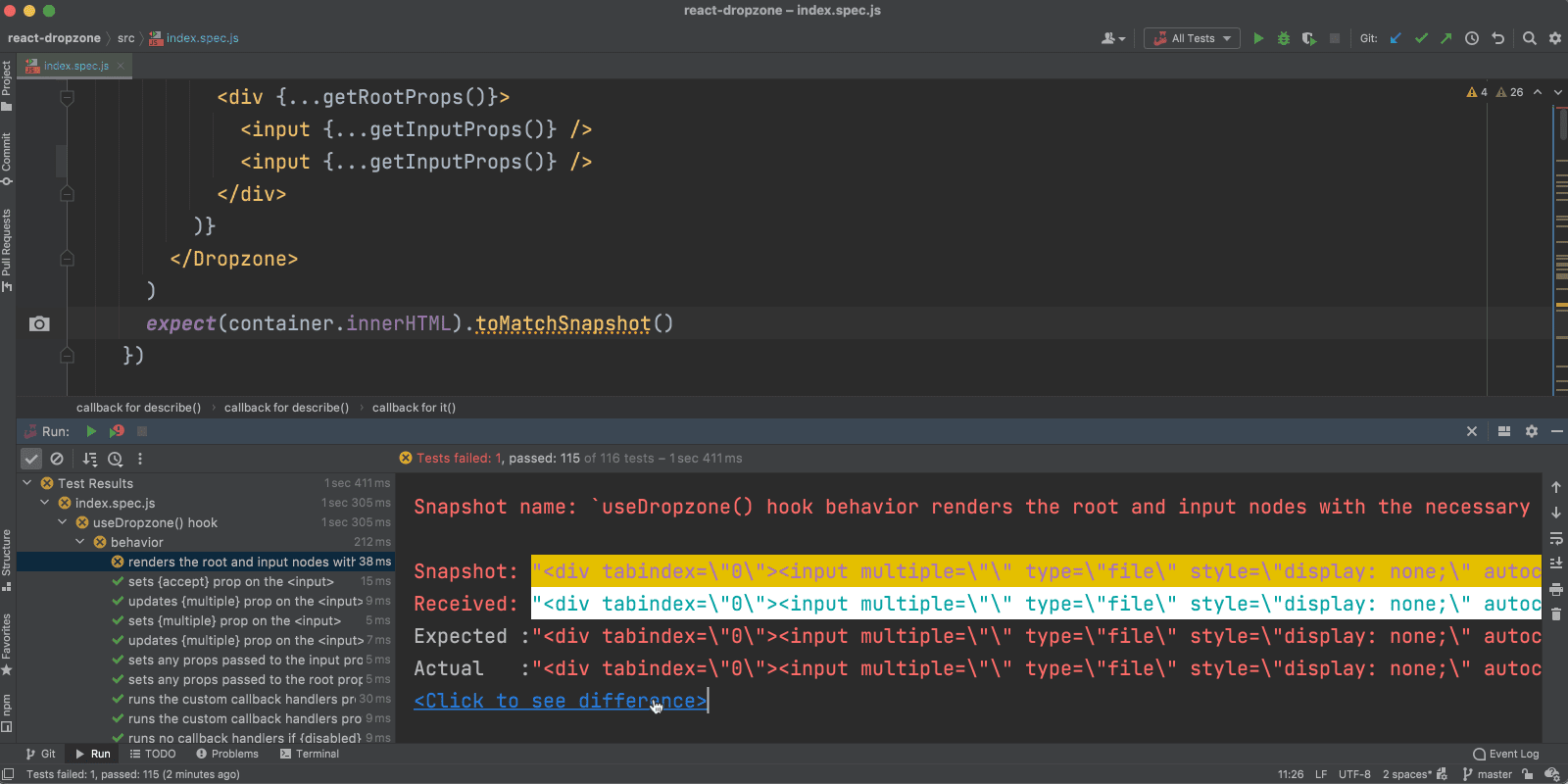Select the failed 'renders the root and input nodes' test
Image resolution: width=1568 pixels, height=784 pixels.
click(x=206, y=562)
